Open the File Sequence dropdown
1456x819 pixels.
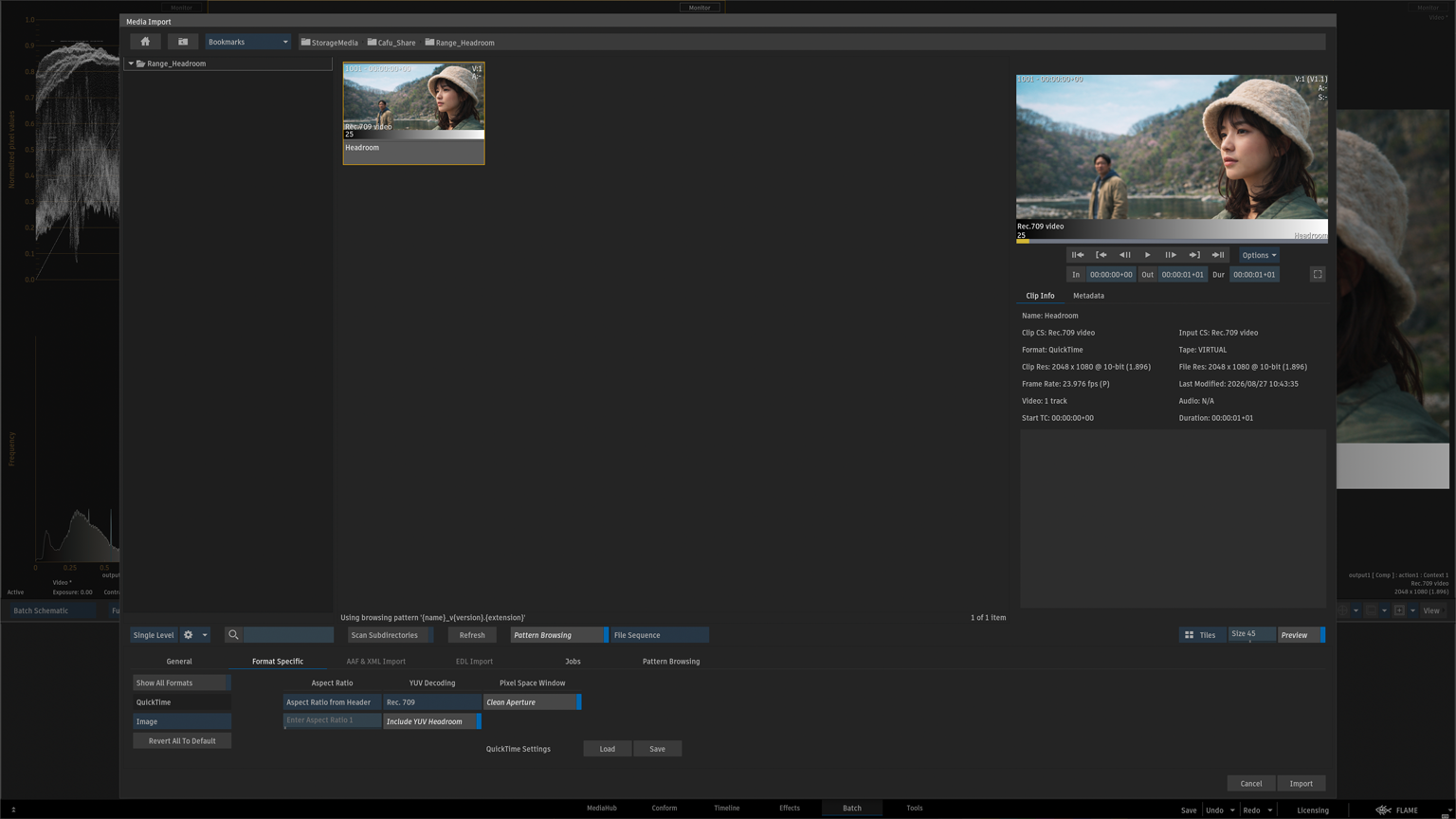coord(660,635)
